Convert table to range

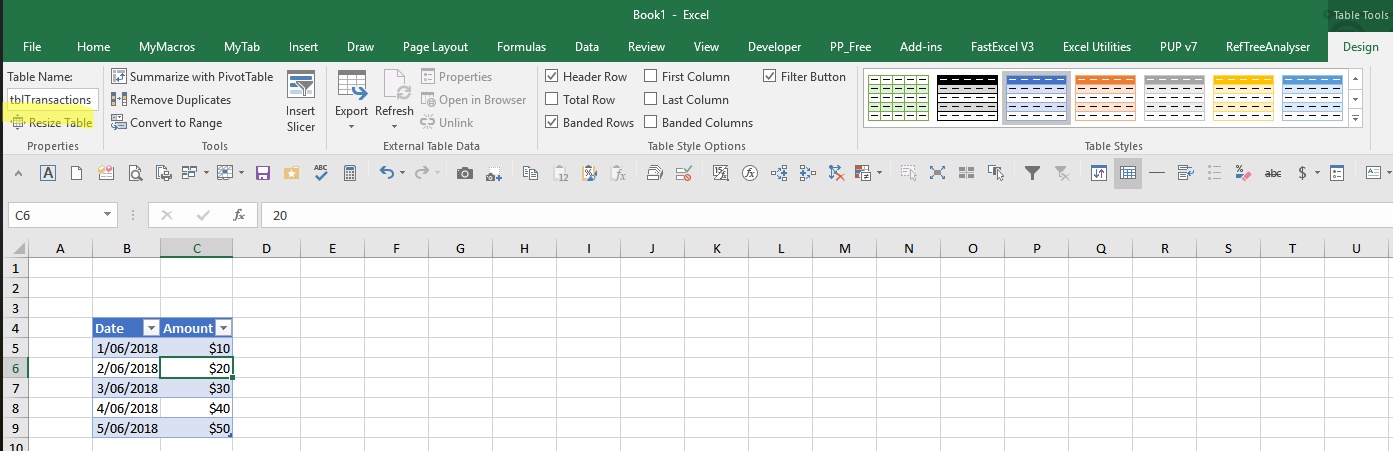(x=166, y=122)
